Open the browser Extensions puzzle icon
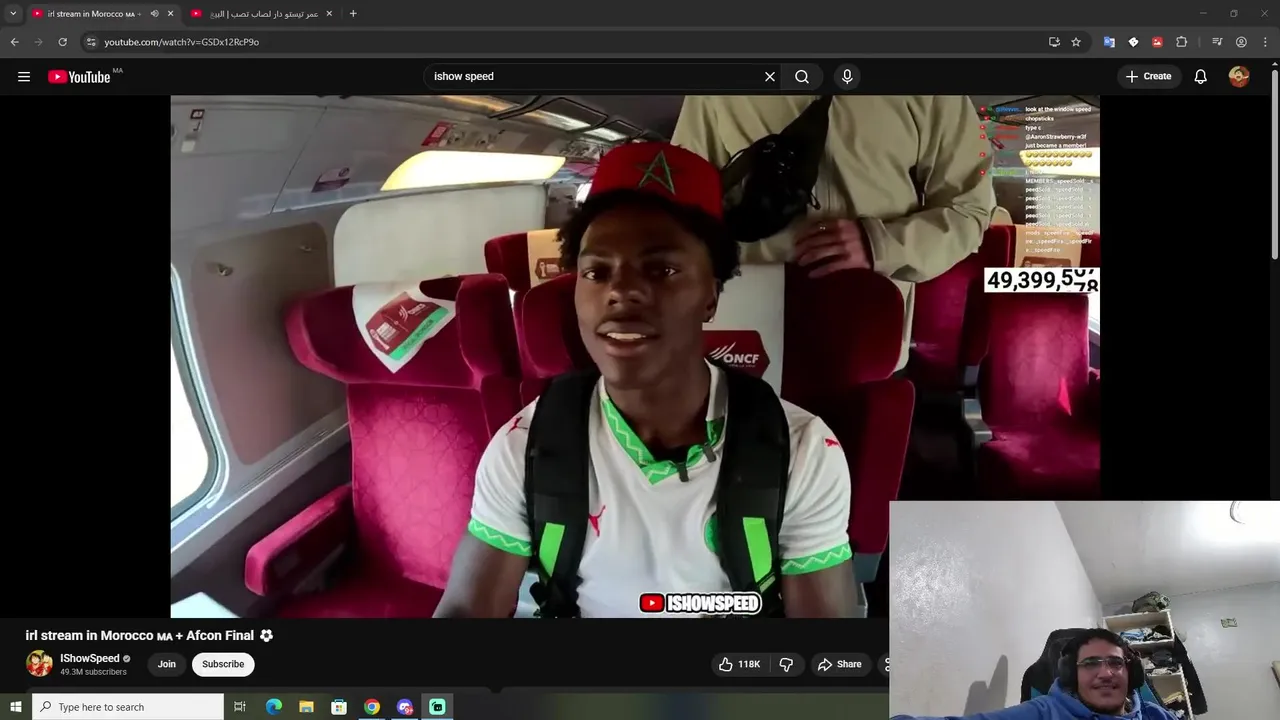Image resolution: width=1280 pixels, height=720 pixels. pos(1182,42)
